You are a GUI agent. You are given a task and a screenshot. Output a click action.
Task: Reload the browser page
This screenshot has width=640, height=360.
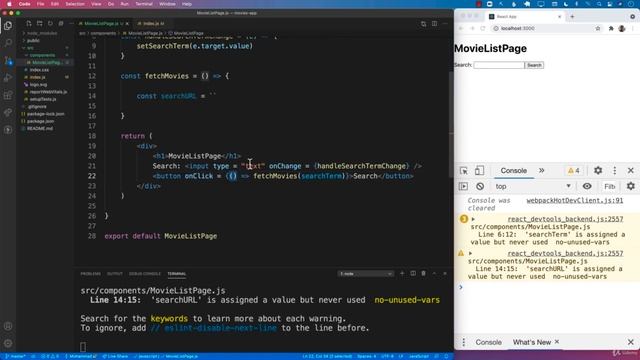[483, 29]
